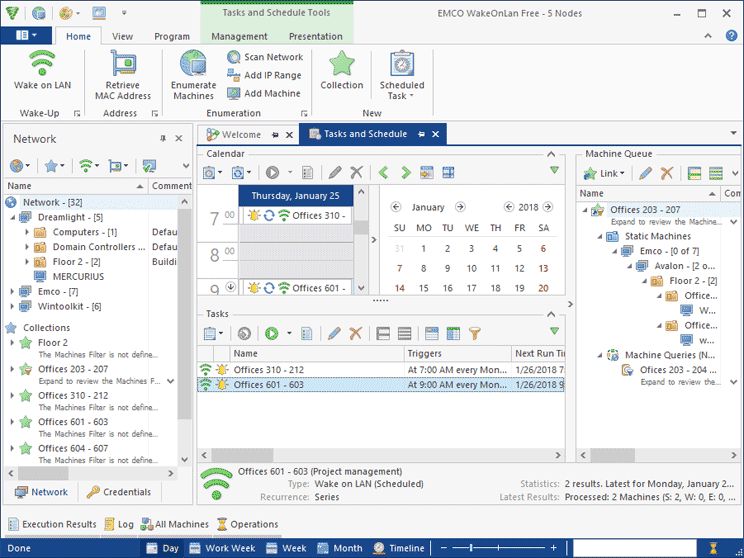The width and height of the screenshot is (744, 558).
Task: Collapse the Dreamlight - [5] tree node
Action: [x=12, y=217]
